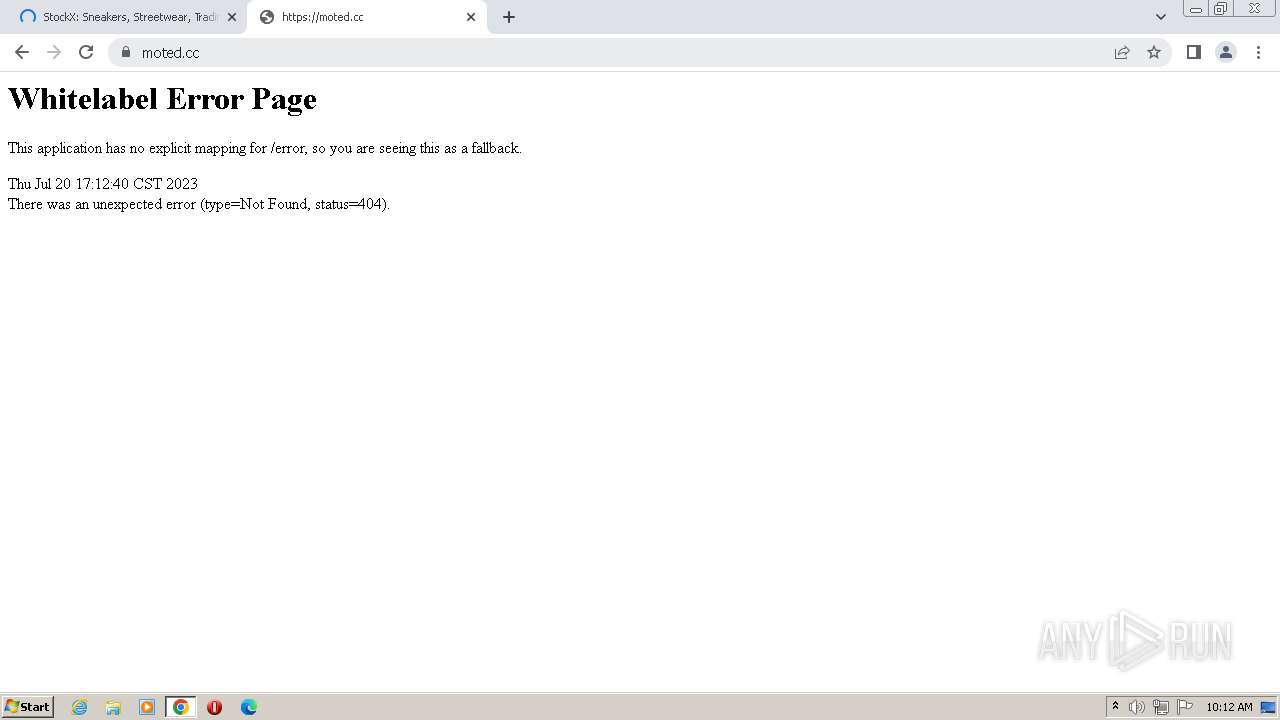Close the StockX tab

pyautogui.click(x=232, y=17)
